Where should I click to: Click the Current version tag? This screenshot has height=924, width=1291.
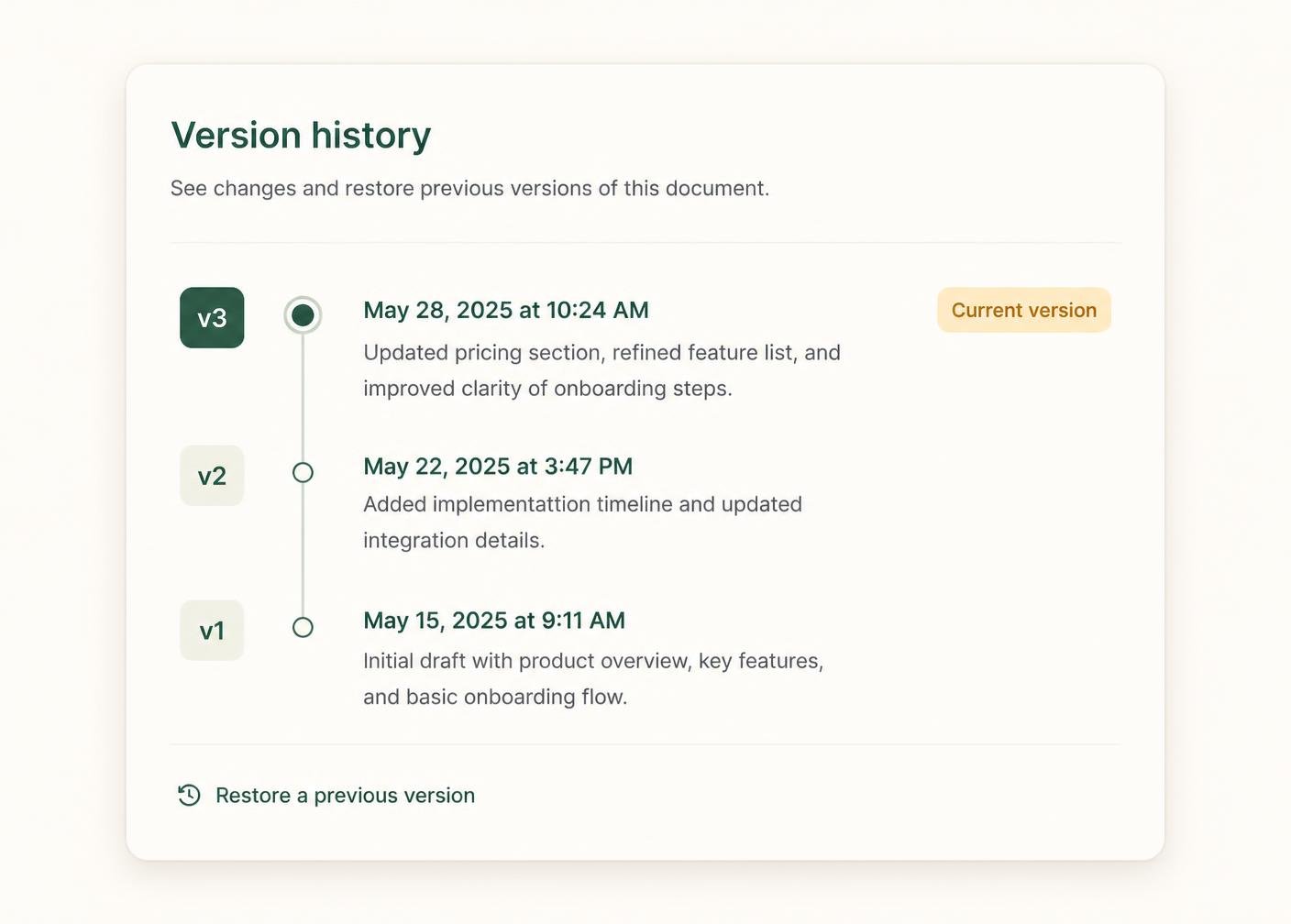tap(1024, 310)
